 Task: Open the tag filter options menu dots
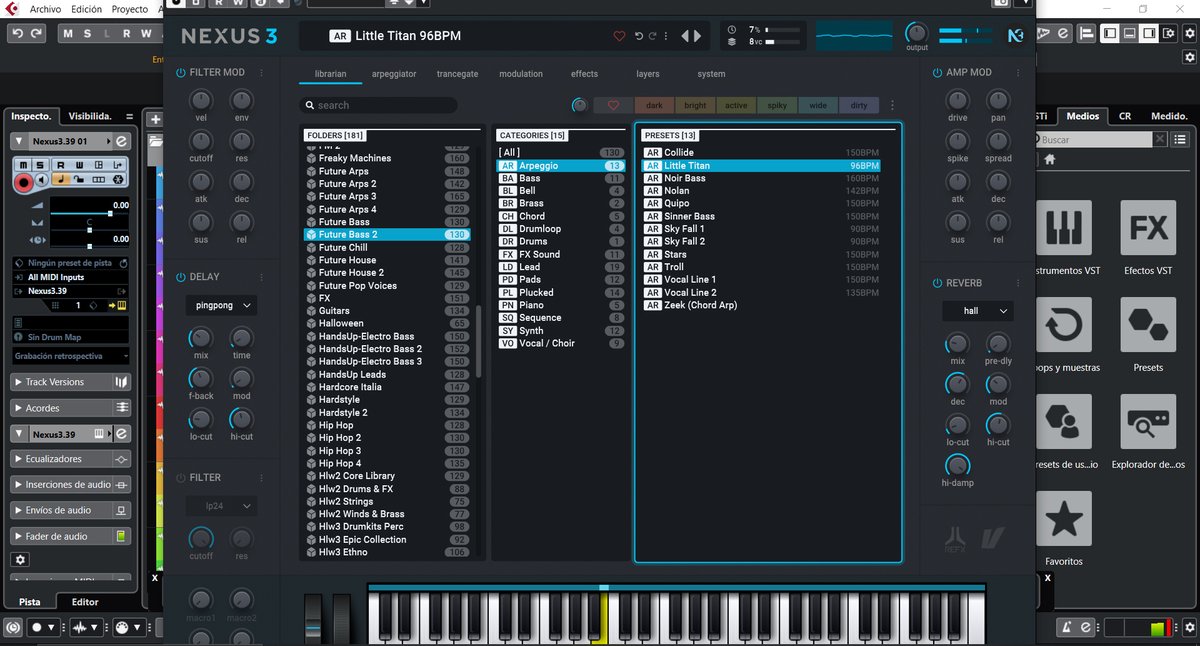(892, 105)
